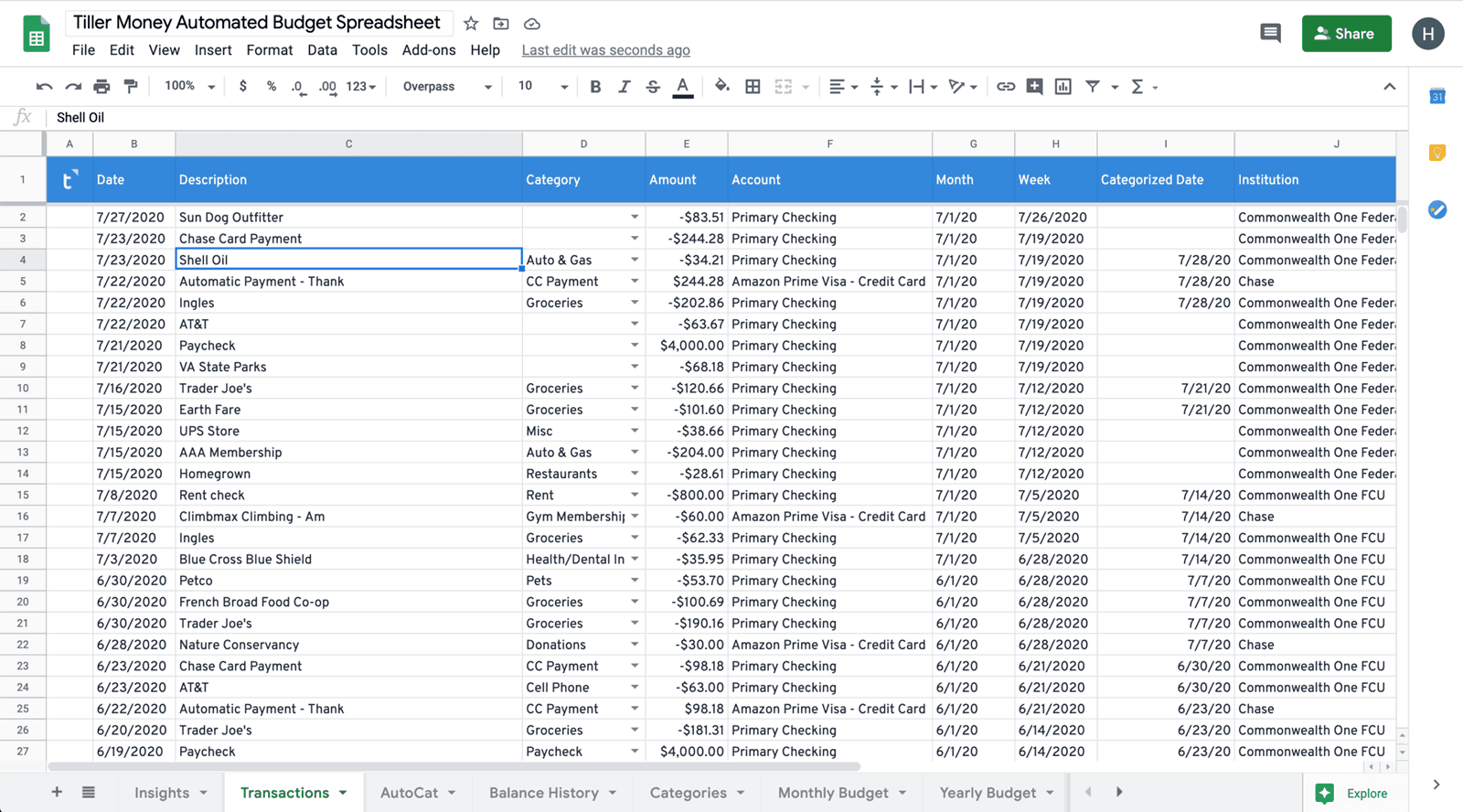Star this spreadsheet

point(471,24)
